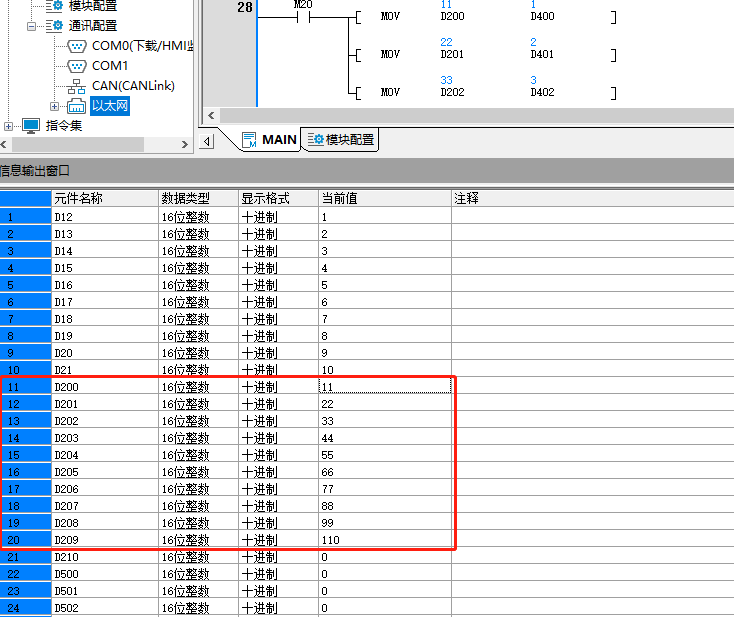Switch to the MAIN tab
734x617 pixels.
coord(270,140)
